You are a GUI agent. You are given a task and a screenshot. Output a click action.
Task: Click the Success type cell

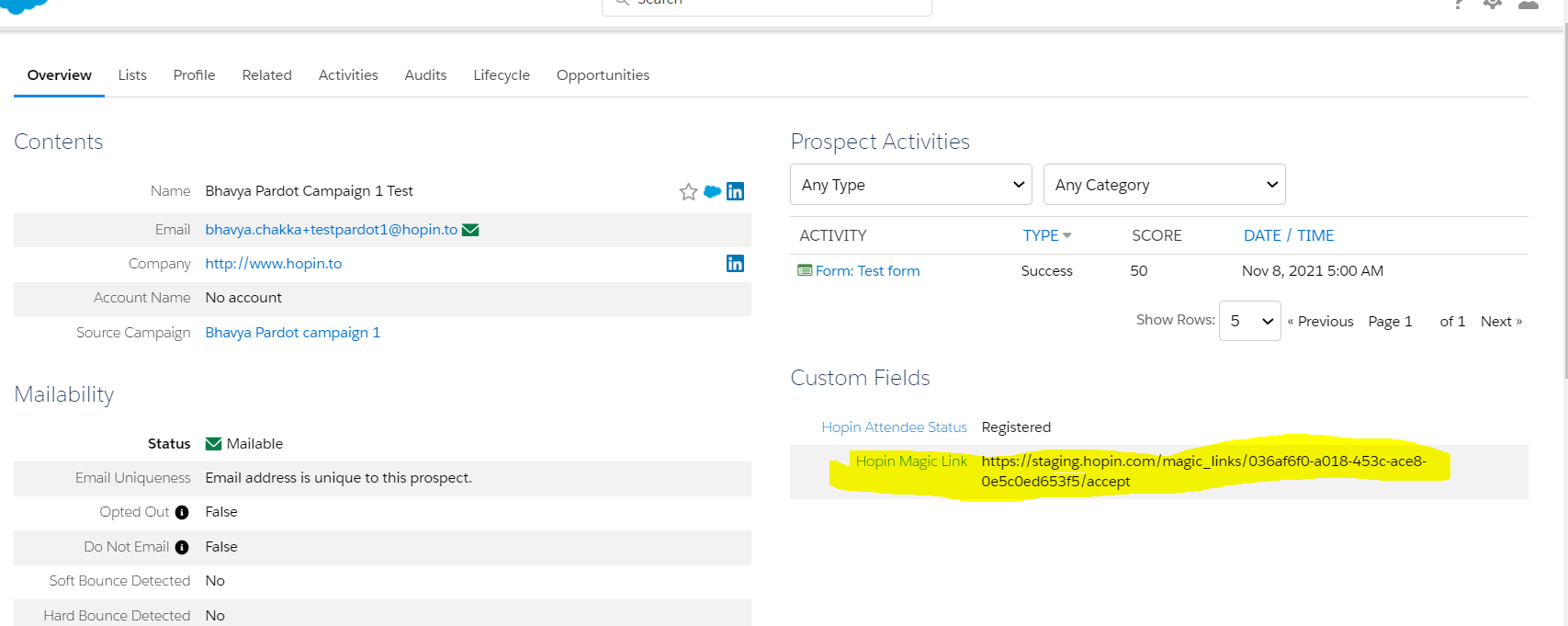[x=1047, y=271]
